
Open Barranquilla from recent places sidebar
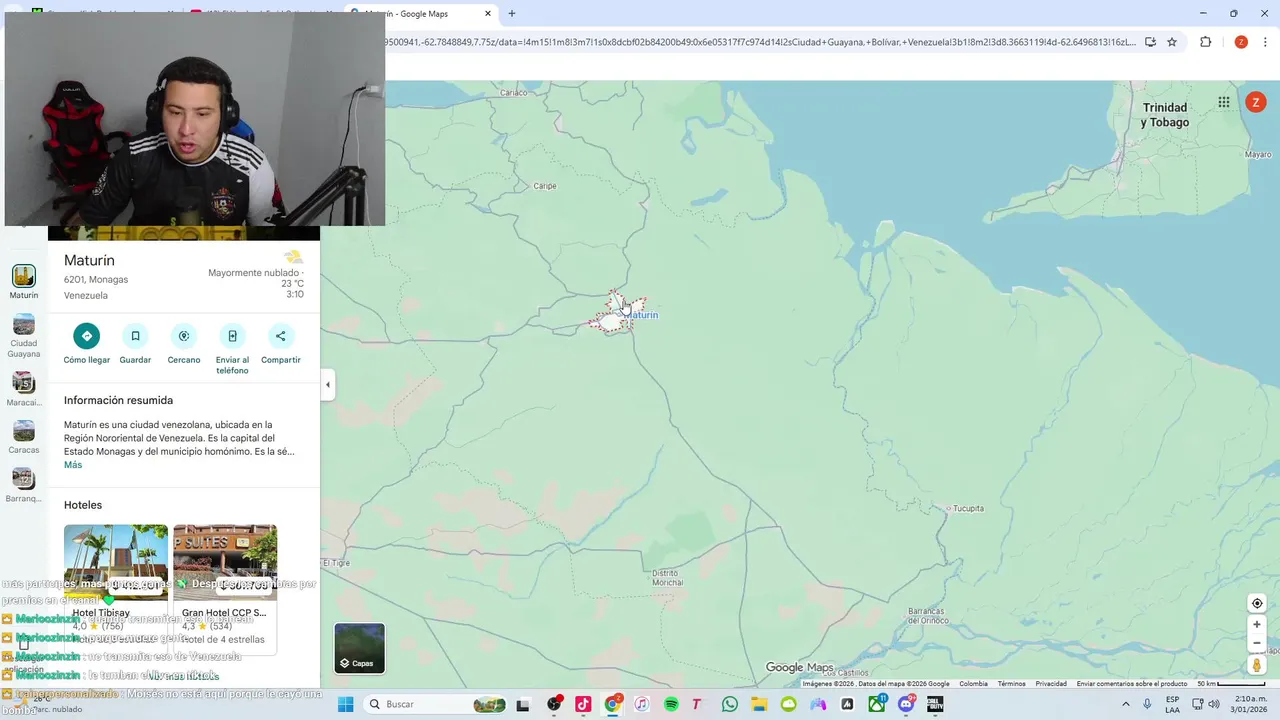pos(23,485)
